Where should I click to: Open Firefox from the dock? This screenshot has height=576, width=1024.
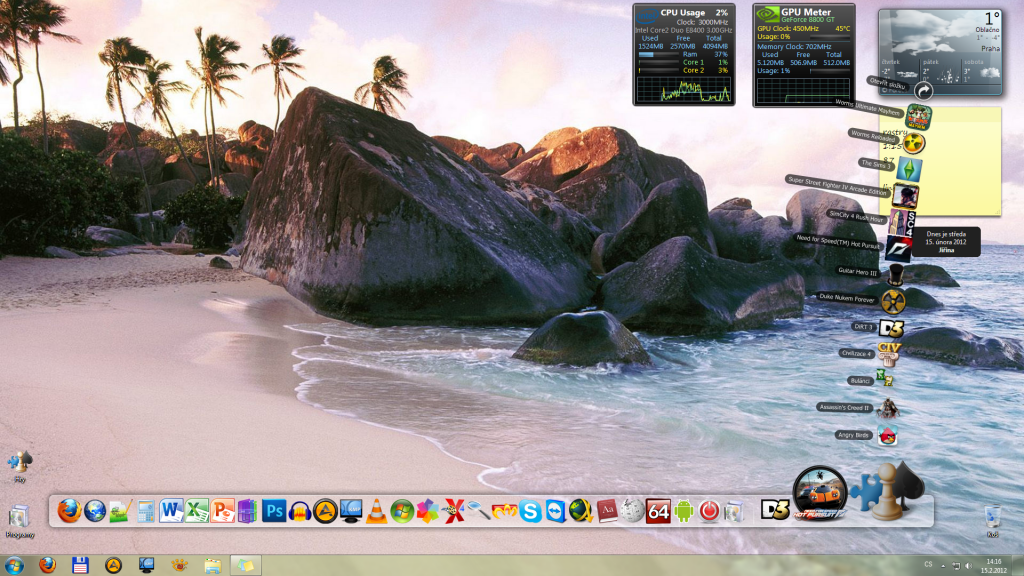69,511
